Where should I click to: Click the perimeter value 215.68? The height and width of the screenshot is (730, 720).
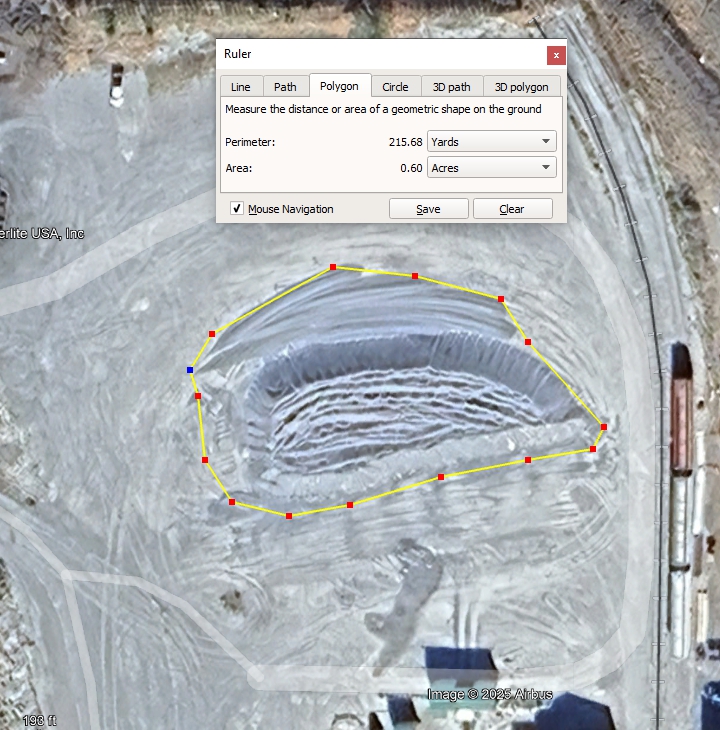[x=405, y=142]
